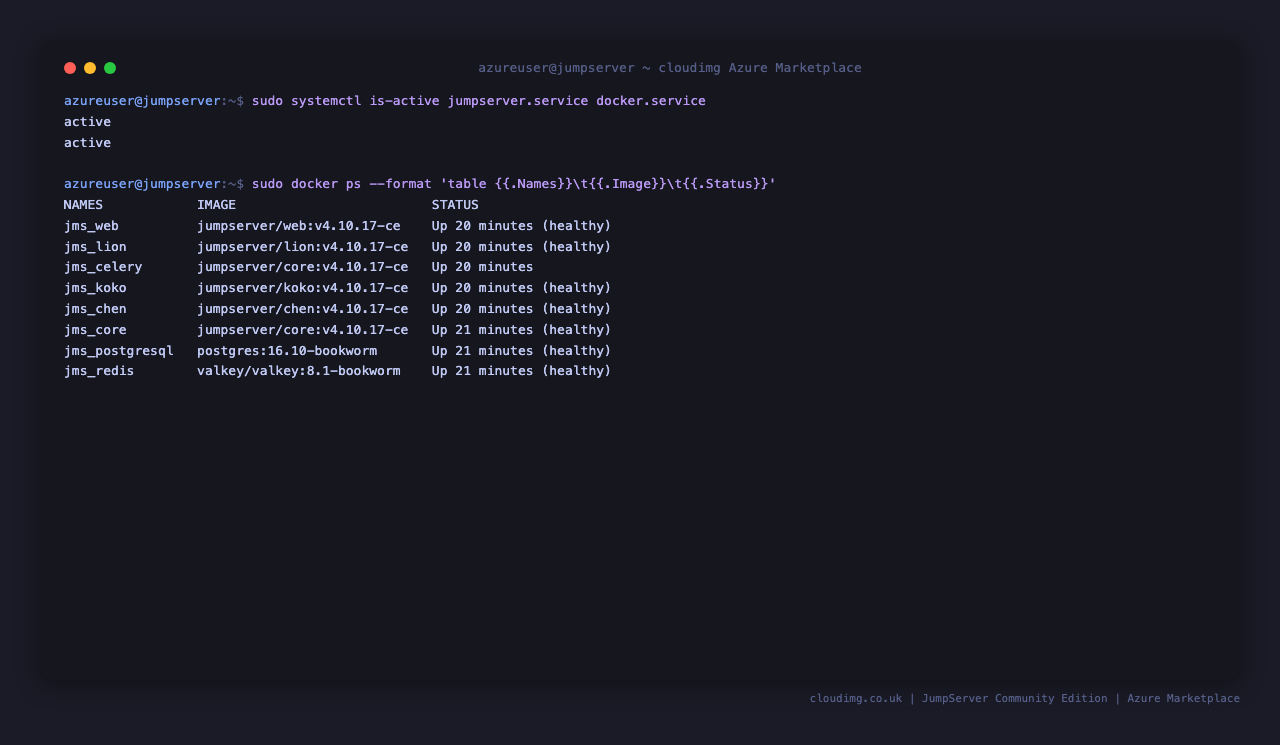Screen dimensions: 1280x745
Task: Click image 'jumpserver/chen:v4.10.17-ce'
Action: point(303,309)
